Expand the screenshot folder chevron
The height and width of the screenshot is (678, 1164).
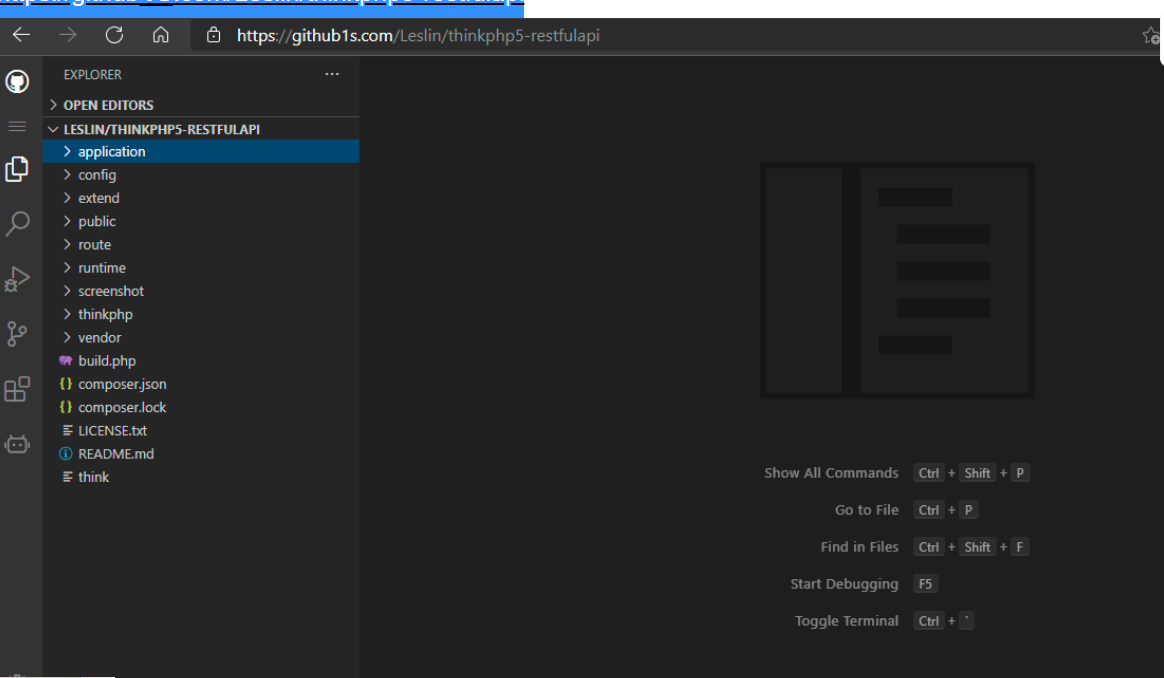pos(67,291)
